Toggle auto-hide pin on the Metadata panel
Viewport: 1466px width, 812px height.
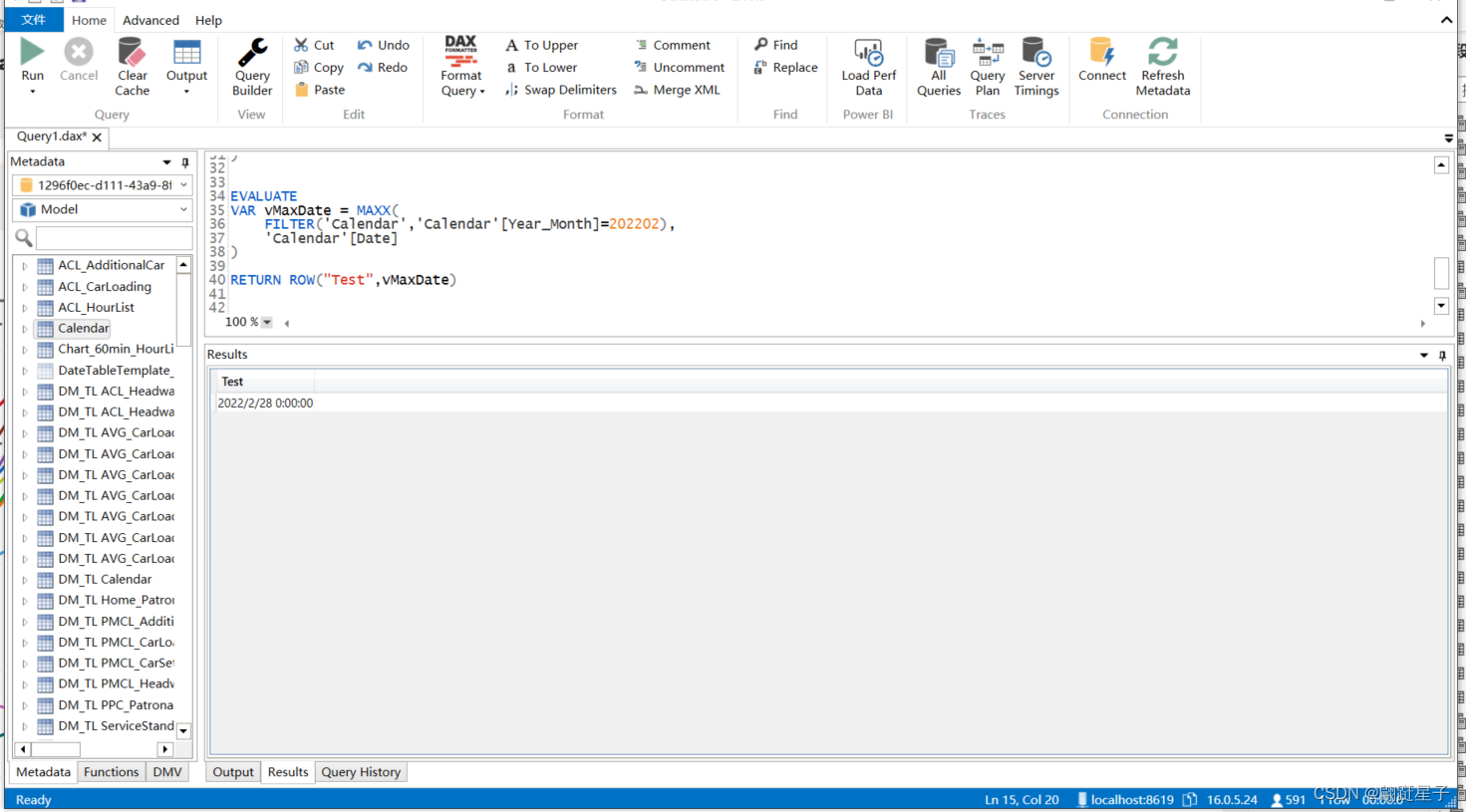(183, 161)
